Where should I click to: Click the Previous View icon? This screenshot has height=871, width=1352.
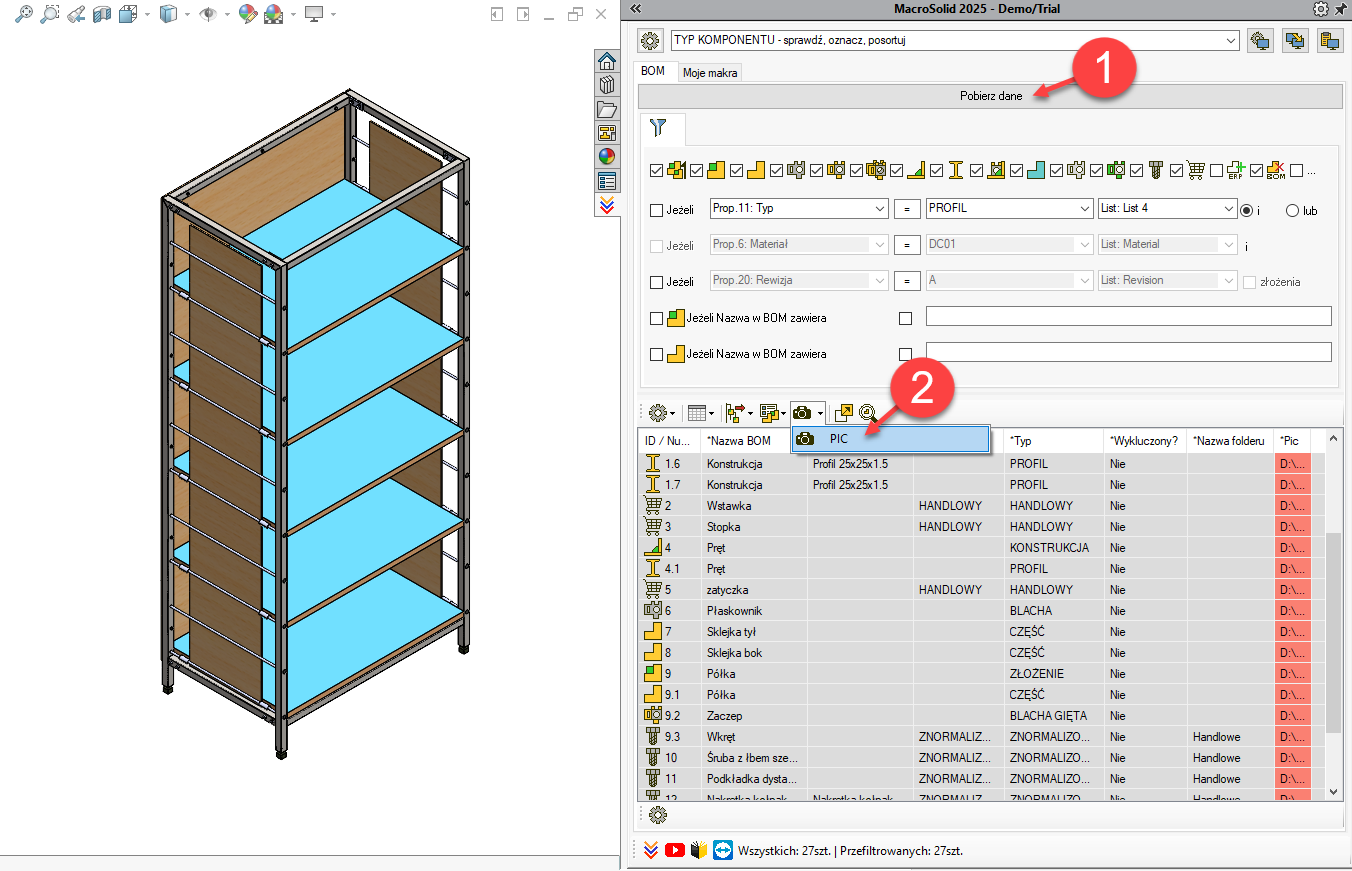[76, 14]
